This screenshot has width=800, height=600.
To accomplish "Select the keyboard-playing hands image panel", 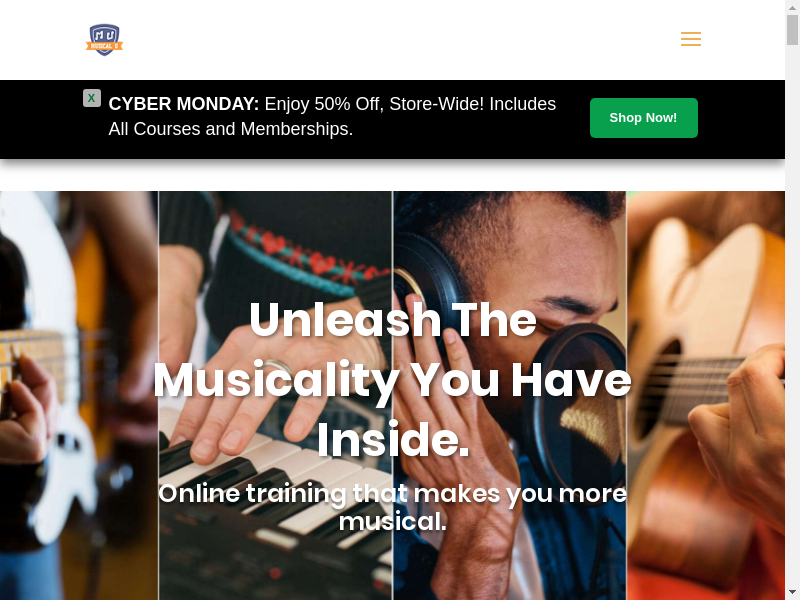I will coord(276,395).
